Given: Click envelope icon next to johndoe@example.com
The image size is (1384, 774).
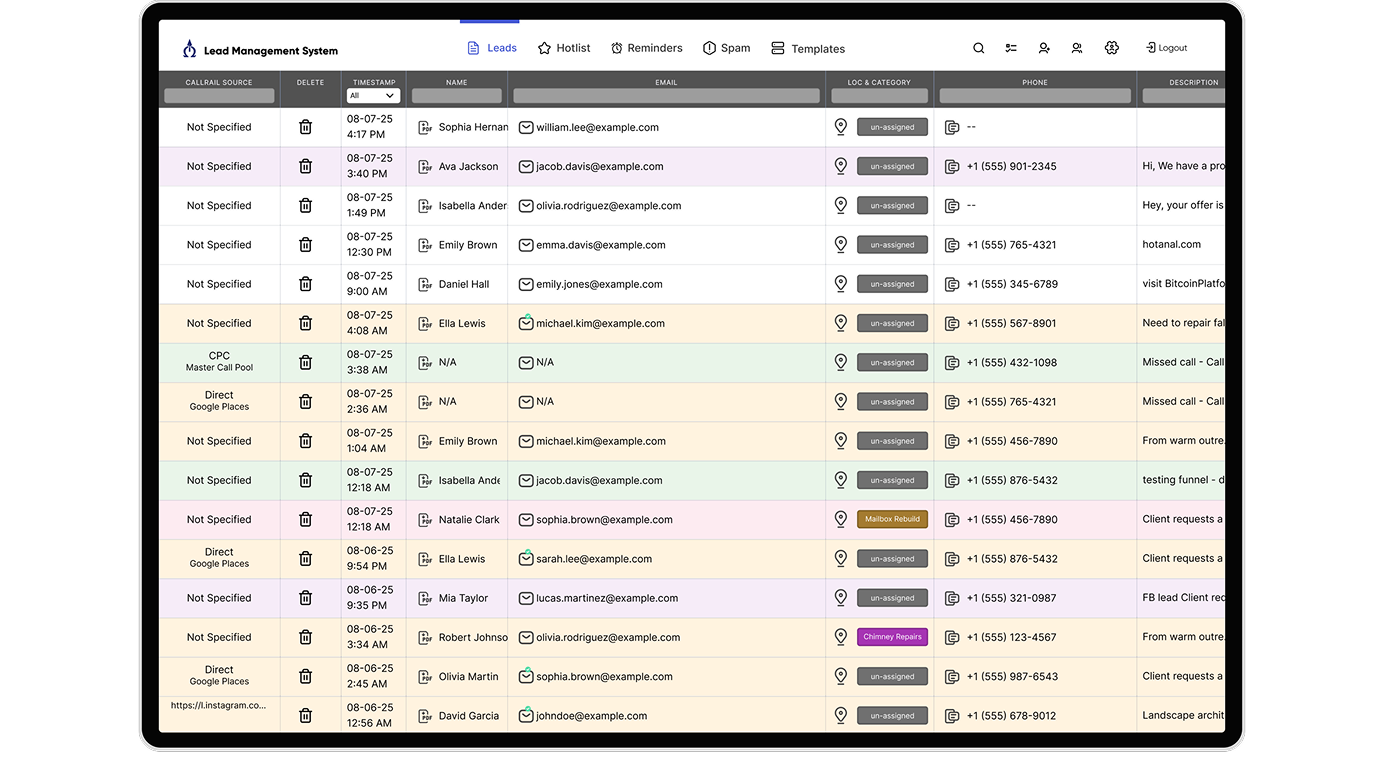Looking at the screenshot, I should (525, 716).
